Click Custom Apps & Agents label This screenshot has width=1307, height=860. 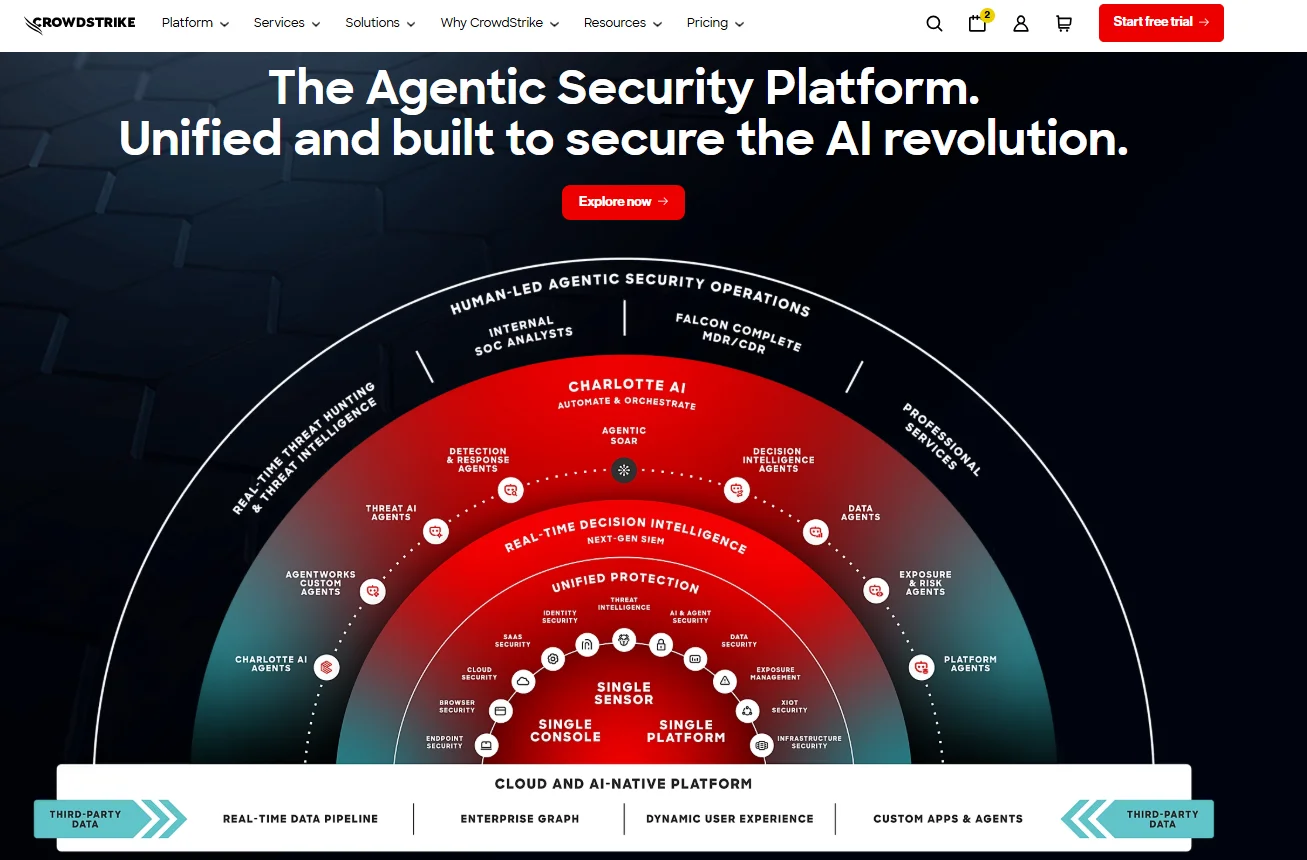pyautogui.click(x=948, y=819)
